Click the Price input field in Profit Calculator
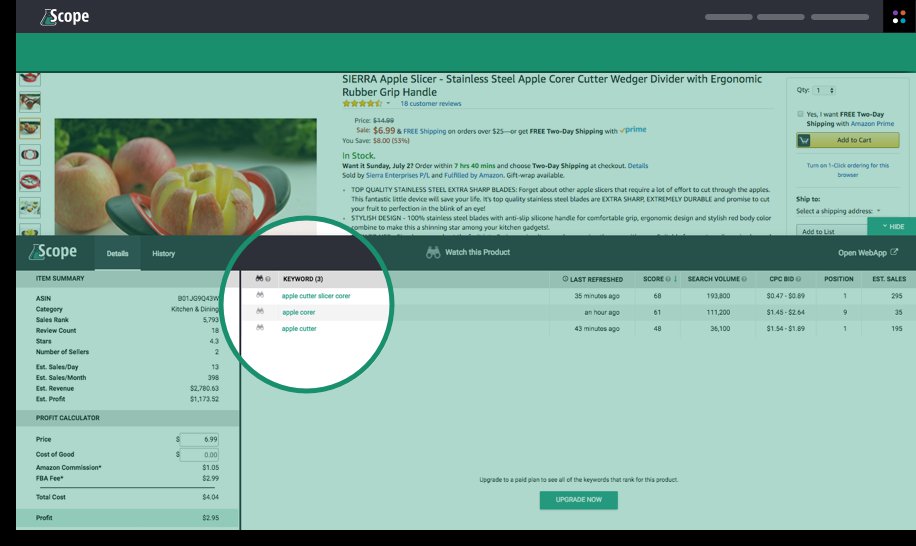The width and height of the screenshot is (916, 546). coord(199,439)
